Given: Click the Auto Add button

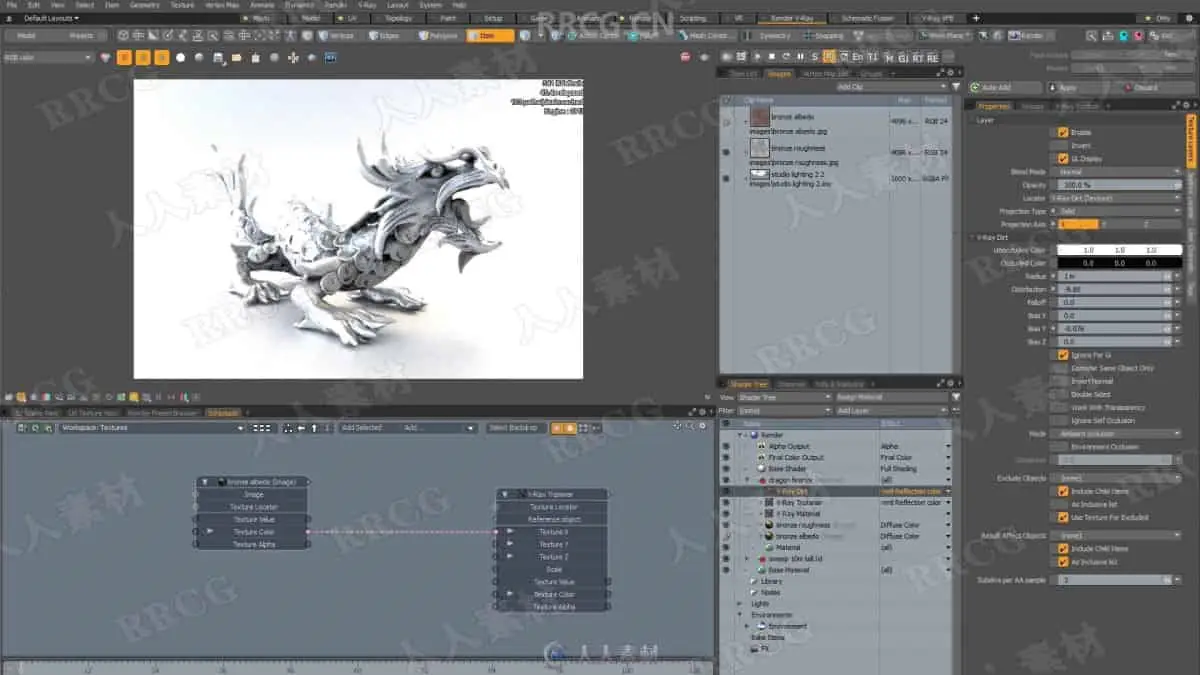Looking at the screenshot, I should (994, 88).
